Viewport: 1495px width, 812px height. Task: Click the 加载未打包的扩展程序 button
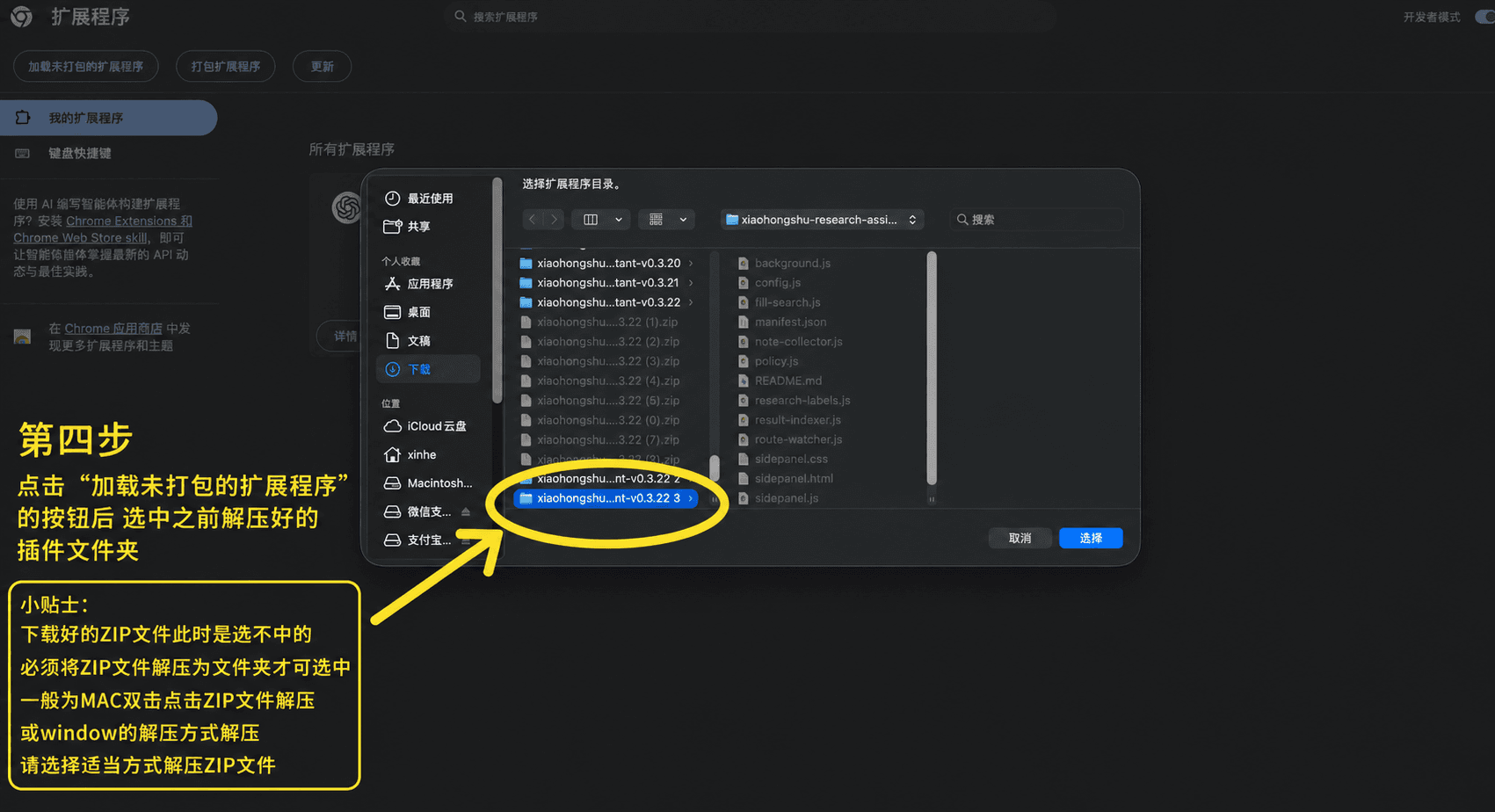(x=85, y=67)
